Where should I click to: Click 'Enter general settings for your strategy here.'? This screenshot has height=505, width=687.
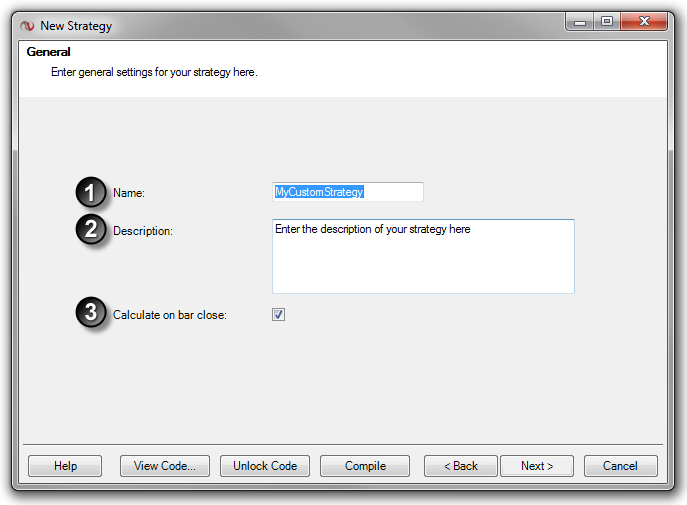point(154,72)
